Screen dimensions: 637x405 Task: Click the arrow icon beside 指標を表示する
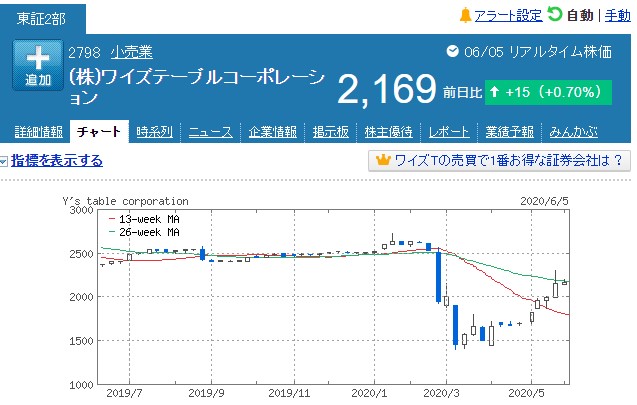(4, 162)
